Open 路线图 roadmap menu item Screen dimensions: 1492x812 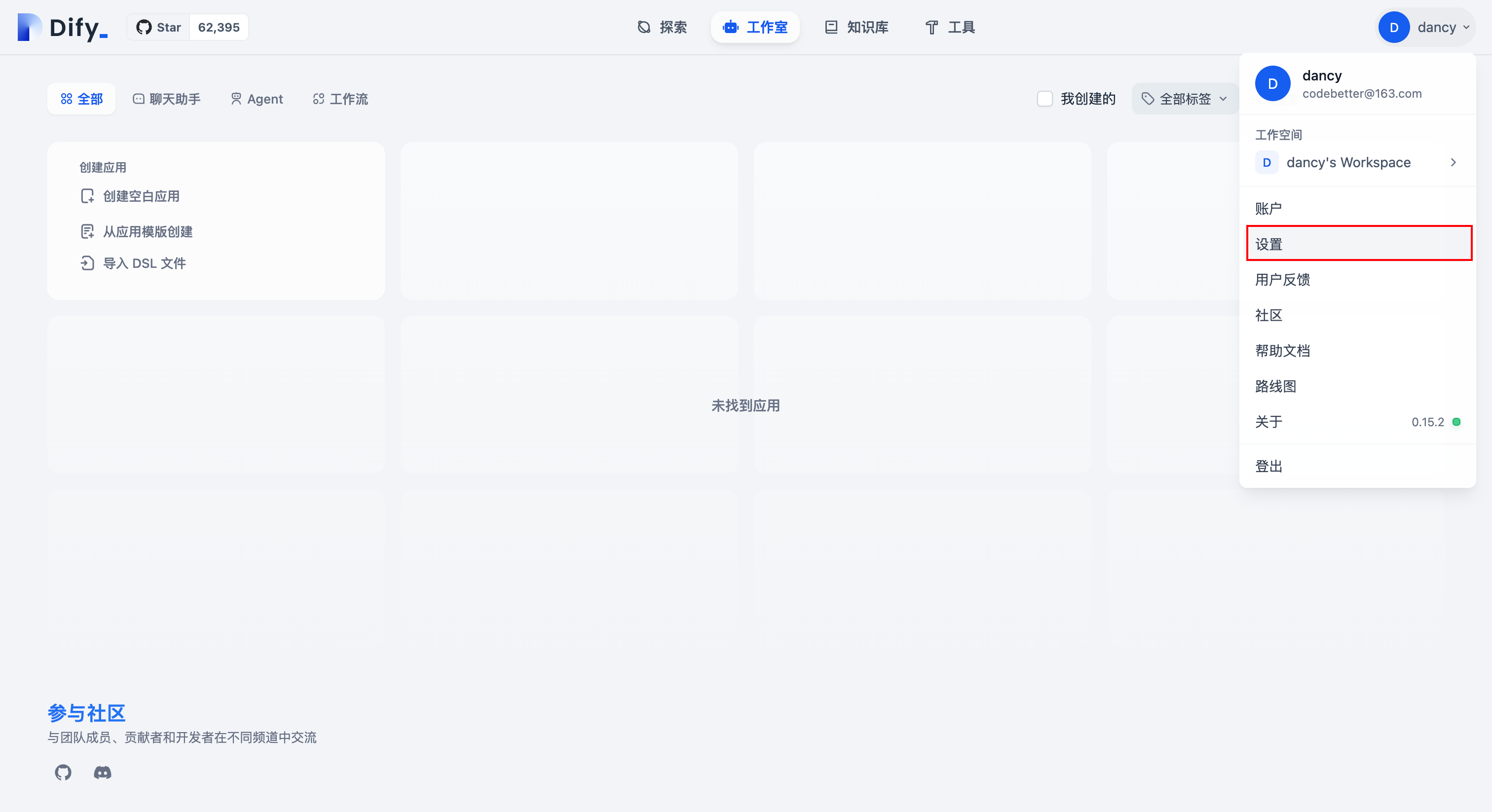point(1357,386)
